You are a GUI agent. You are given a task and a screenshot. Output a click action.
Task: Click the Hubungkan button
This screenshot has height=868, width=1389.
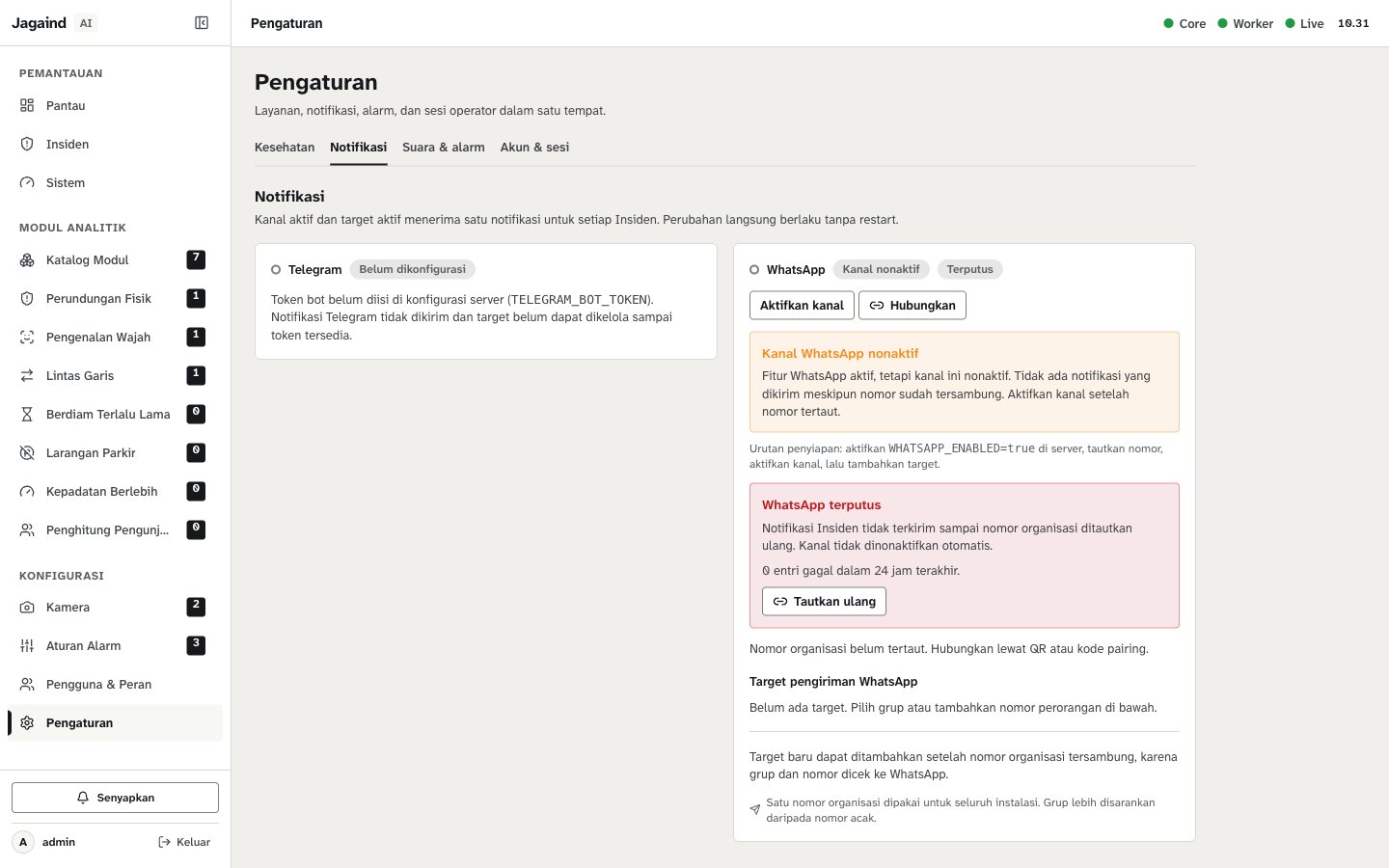[x=912, y=305]
